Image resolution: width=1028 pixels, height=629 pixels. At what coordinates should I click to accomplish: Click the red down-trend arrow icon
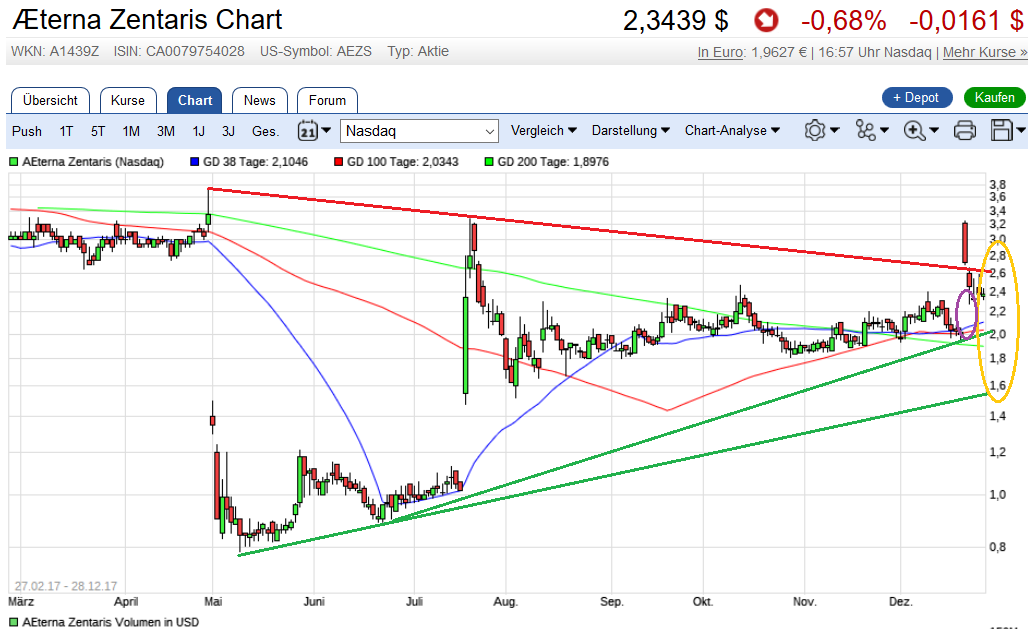tap(766, 20)
